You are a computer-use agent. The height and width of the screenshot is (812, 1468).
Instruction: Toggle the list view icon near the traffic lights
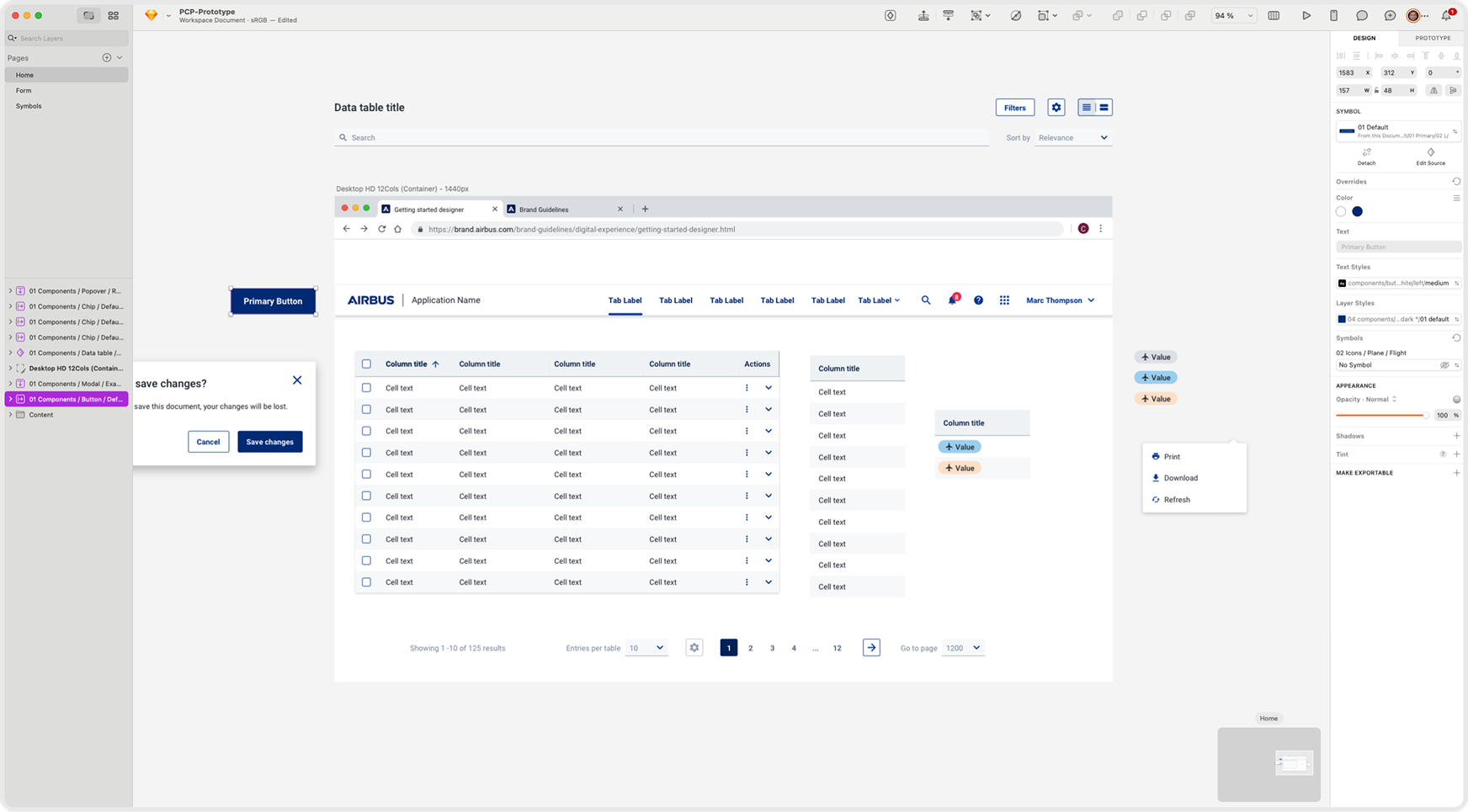[x=88, y=15]
